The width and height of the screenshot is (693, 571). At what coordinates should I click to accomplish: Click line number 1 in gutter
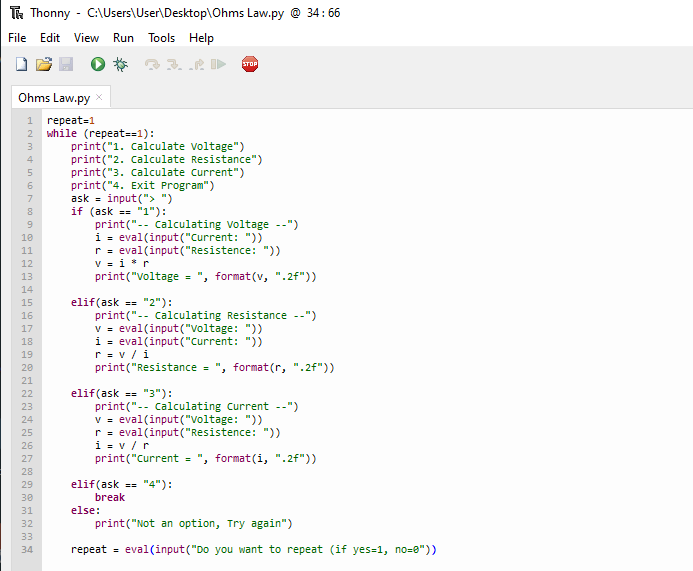click(30, 121)
